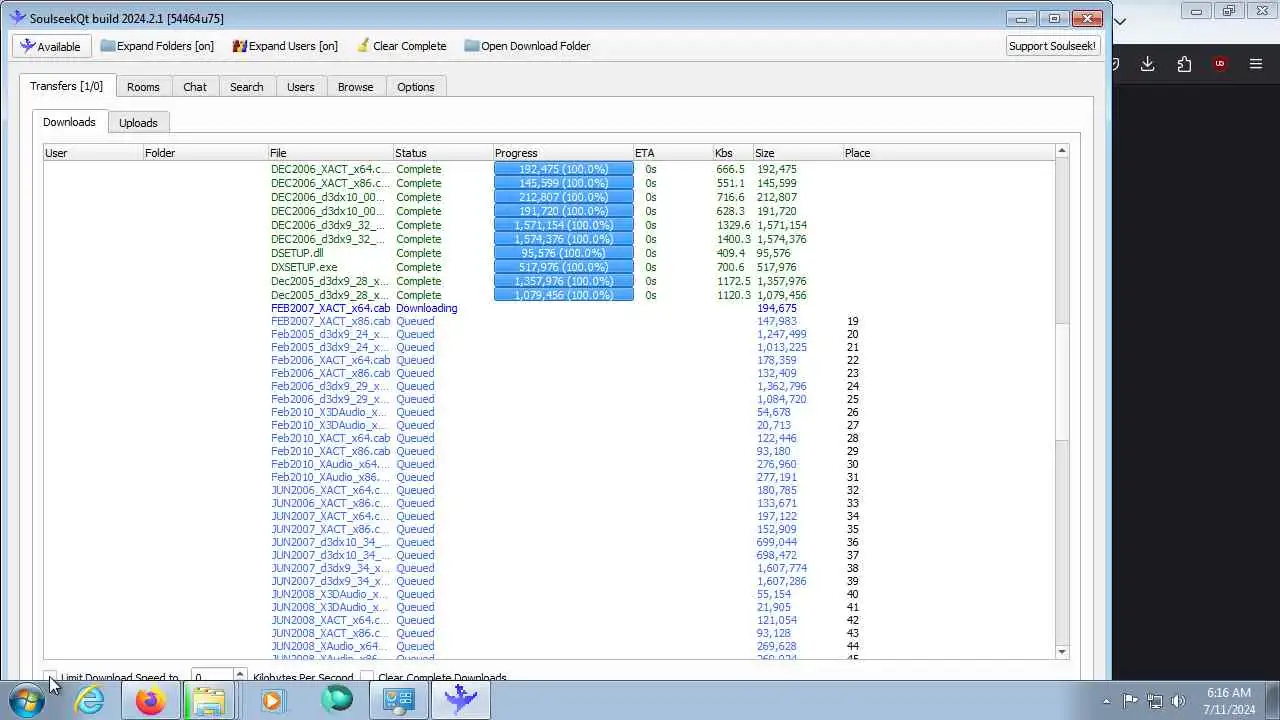Viewport: 1280px width, 720px height.
Task: Click progress bar showing 95,576 (100.0%)
Action: pyautogui.click(x=564, y=253)
